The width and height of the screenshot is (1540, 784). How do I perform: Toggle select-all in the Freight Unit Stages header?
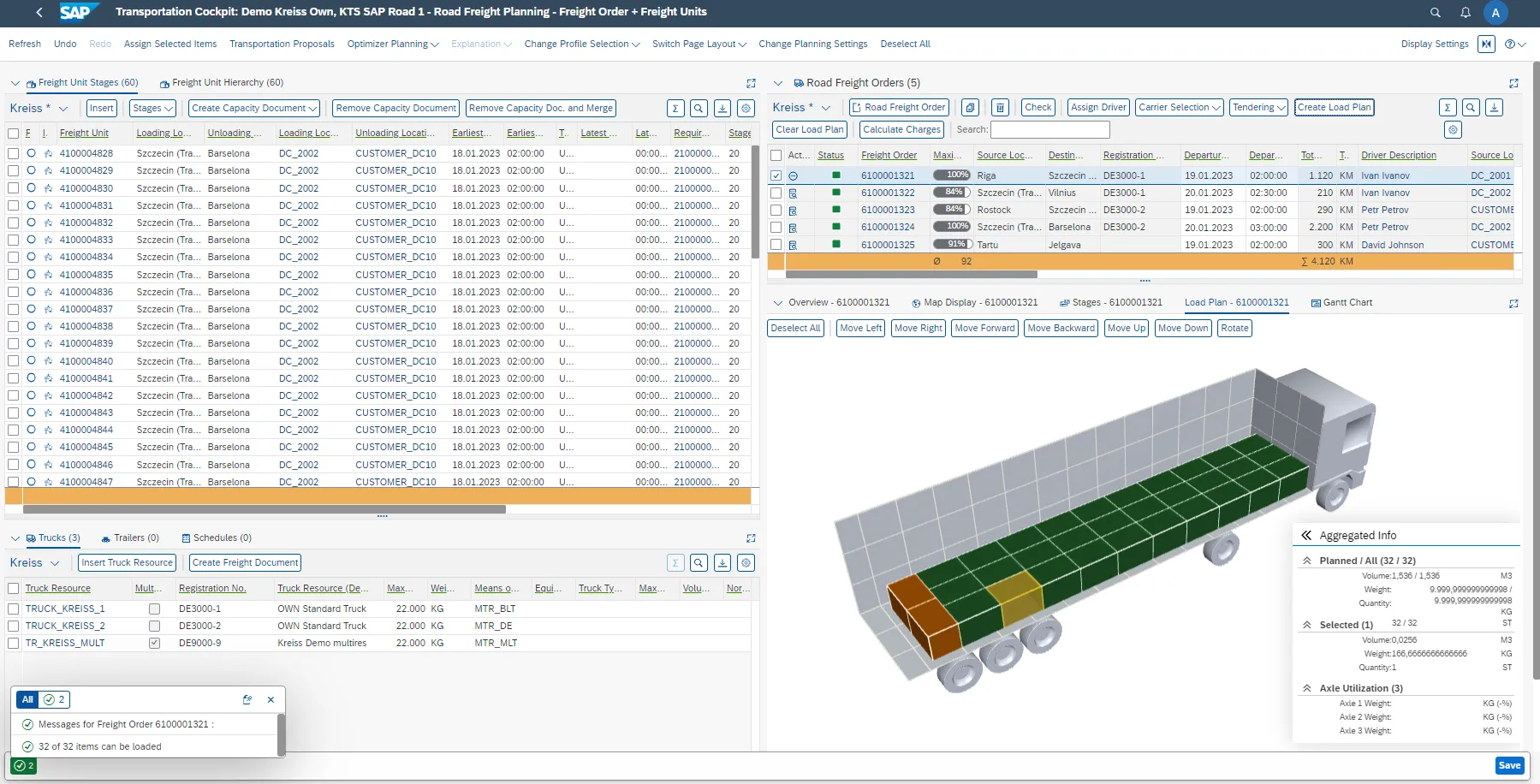pyautogui.click(x=13, y=134)
